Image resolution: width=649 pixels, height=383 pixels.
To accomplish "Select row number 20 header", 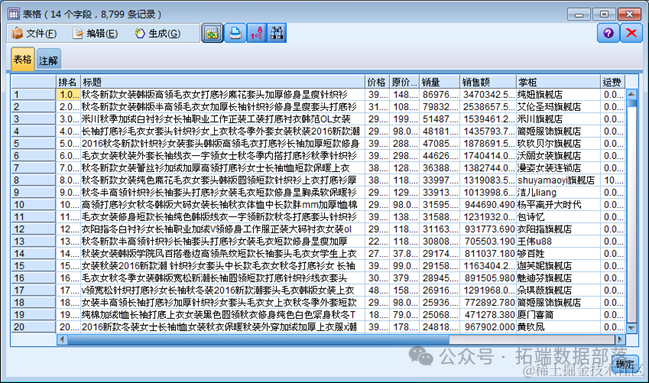I will tap(34, 327).
